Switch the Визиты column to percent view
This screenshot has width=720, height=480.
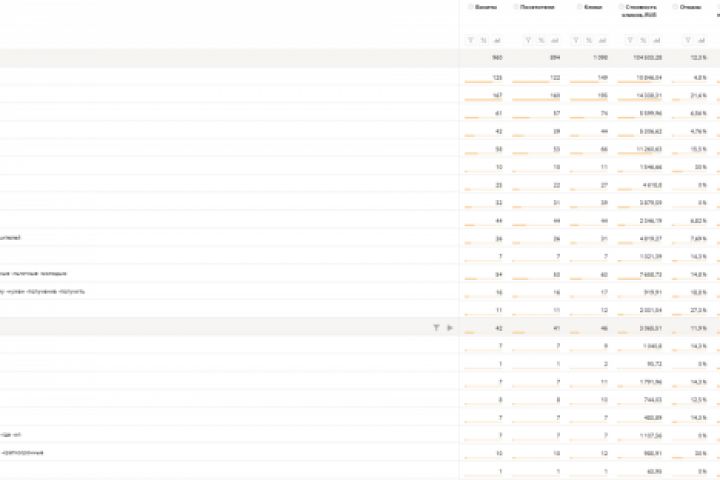[484, 40]
